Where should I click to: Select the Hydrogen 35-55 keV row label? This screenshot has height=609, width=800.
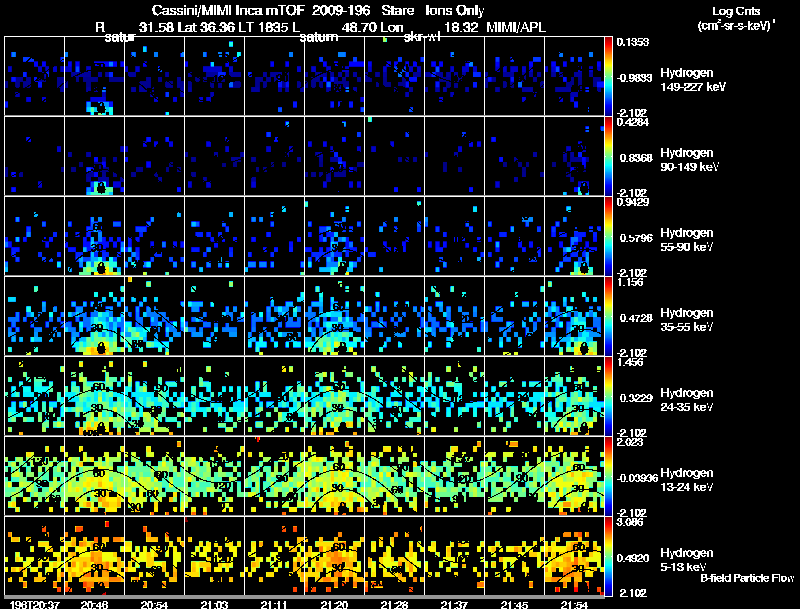coord(687,320)
